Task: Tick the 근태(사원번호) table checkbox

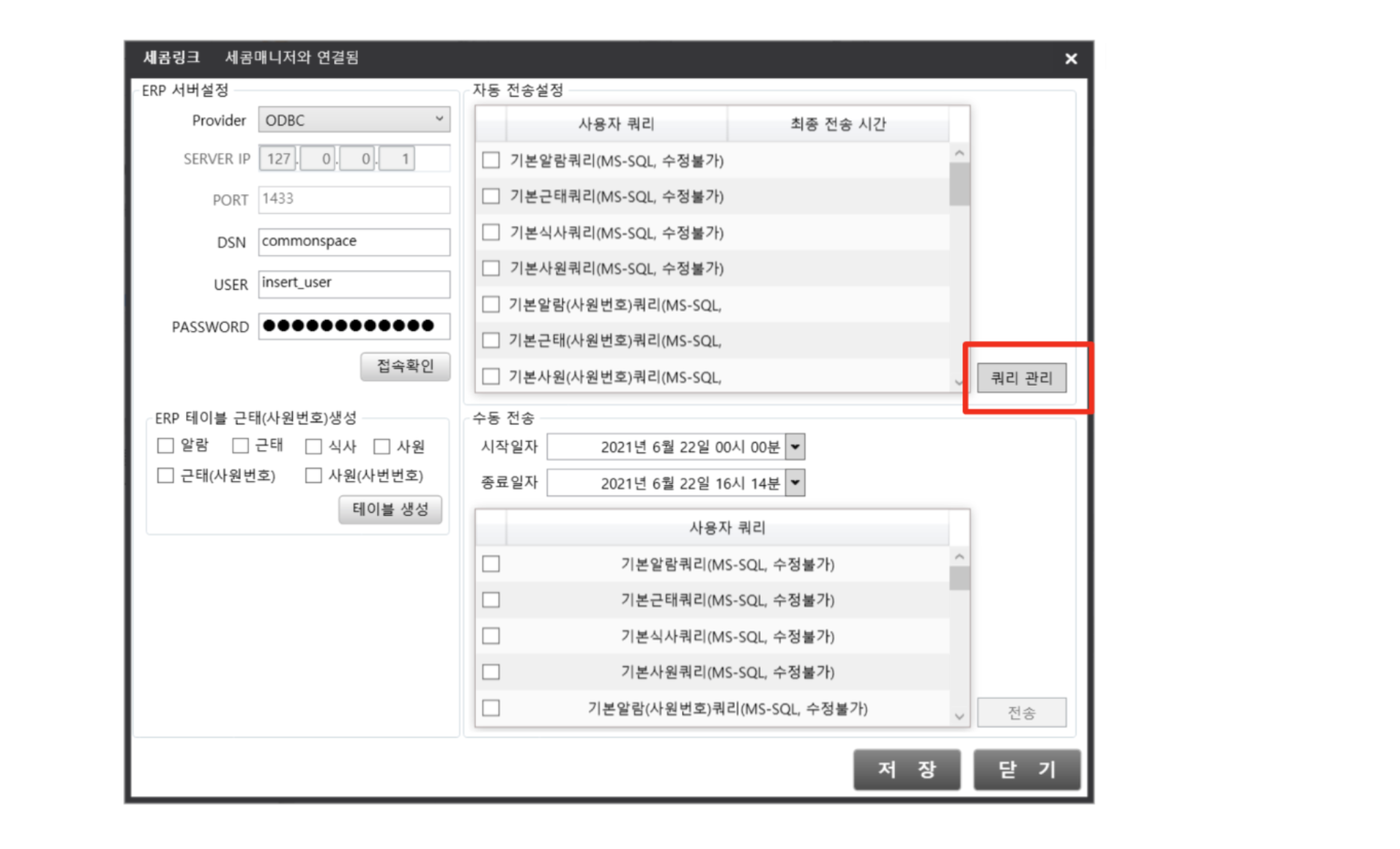Action: 166,475
